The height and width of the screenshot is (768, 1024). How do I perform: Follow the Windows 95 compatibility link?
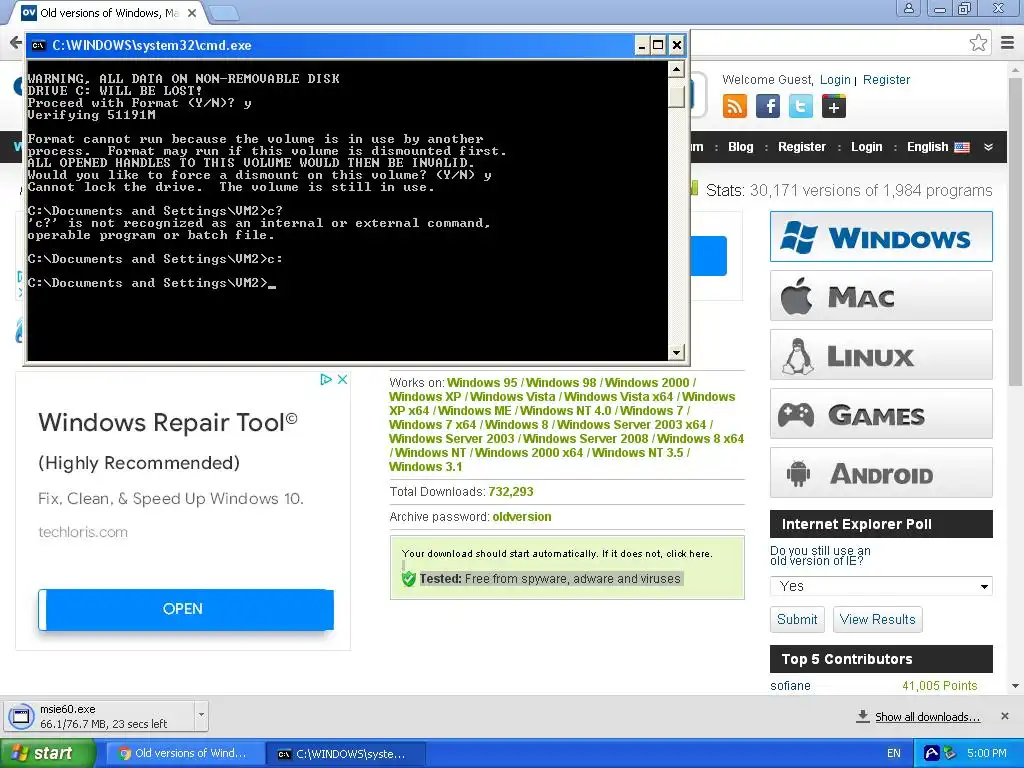pos(482,383)
